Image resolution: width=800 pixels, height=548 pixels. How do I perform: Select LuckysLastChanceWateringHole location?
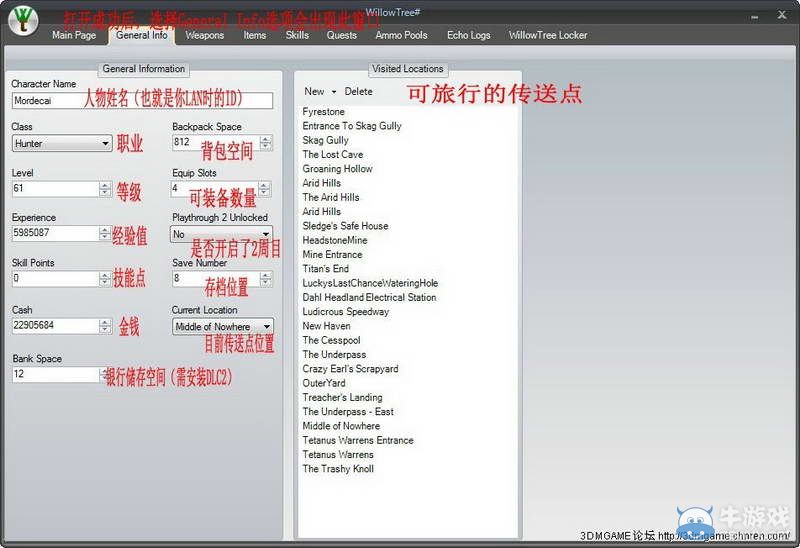(x=370, y=283)
